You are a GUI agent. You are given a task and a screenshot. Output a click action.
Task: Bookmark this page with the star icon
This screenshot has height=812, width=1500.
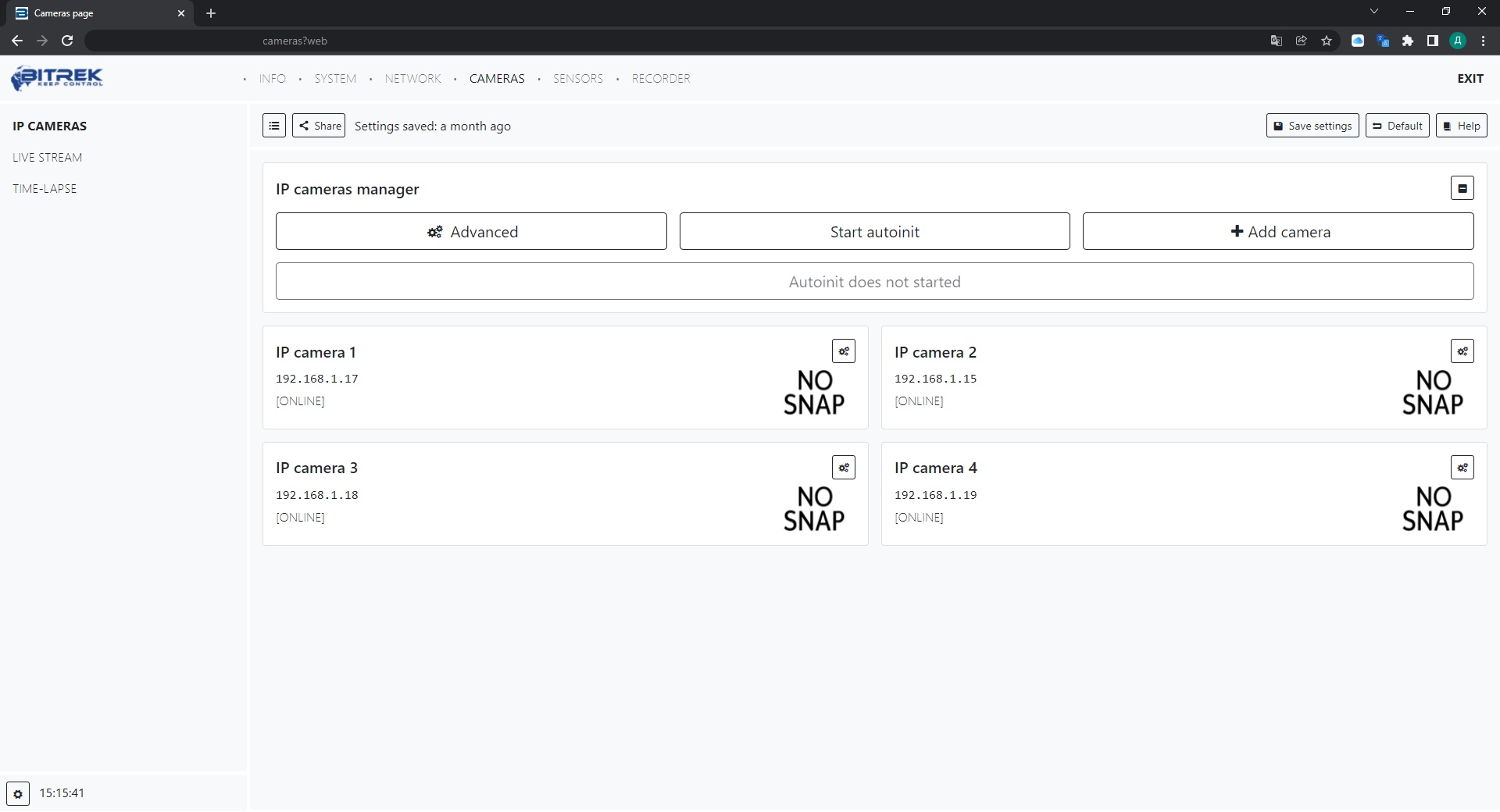1327,41
